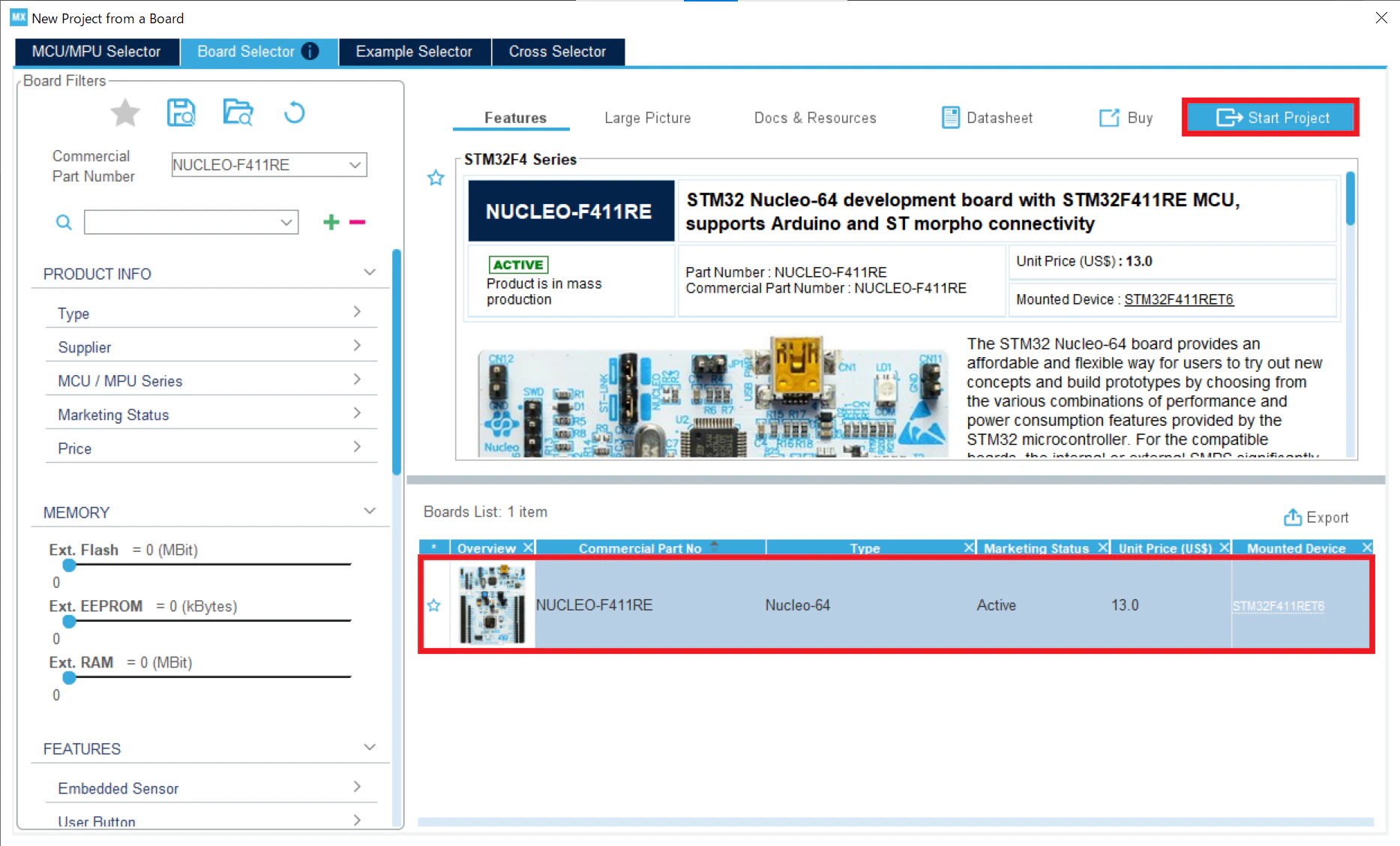Select the Board Selector tab

pyautogui.click(x=259, y=52)
